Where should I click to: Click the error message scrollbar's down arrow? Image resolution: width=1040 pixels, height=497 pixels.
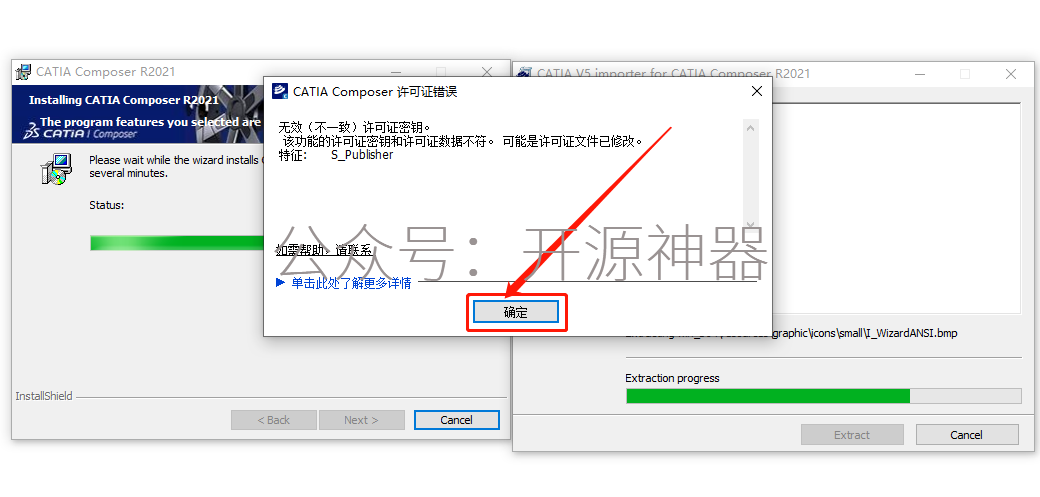tap(750, 225)
